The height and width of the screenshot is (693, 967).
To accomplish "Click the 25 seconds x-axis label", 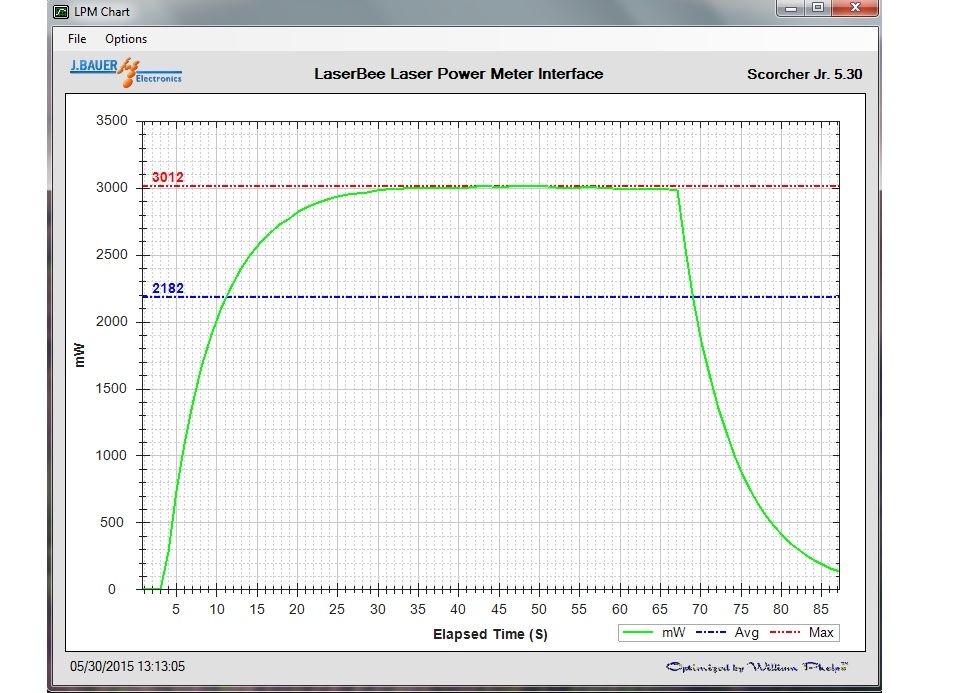I will pyautogui.click(x=337, y=610).
